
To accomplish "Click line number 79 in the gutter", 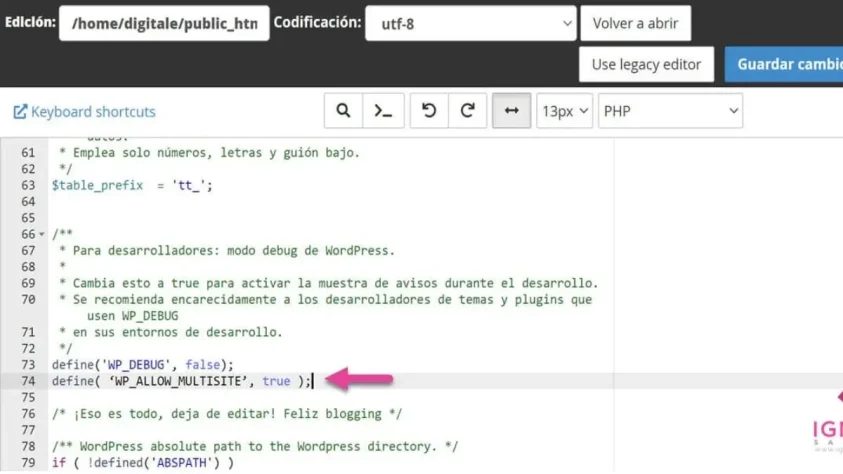I will [28, 463].
